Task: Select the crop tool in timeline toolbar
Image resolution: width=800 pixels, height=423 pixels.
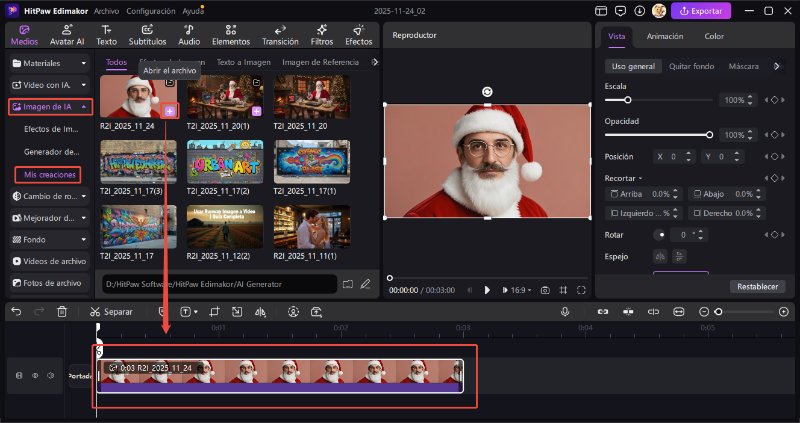Action: coord(214,311)
